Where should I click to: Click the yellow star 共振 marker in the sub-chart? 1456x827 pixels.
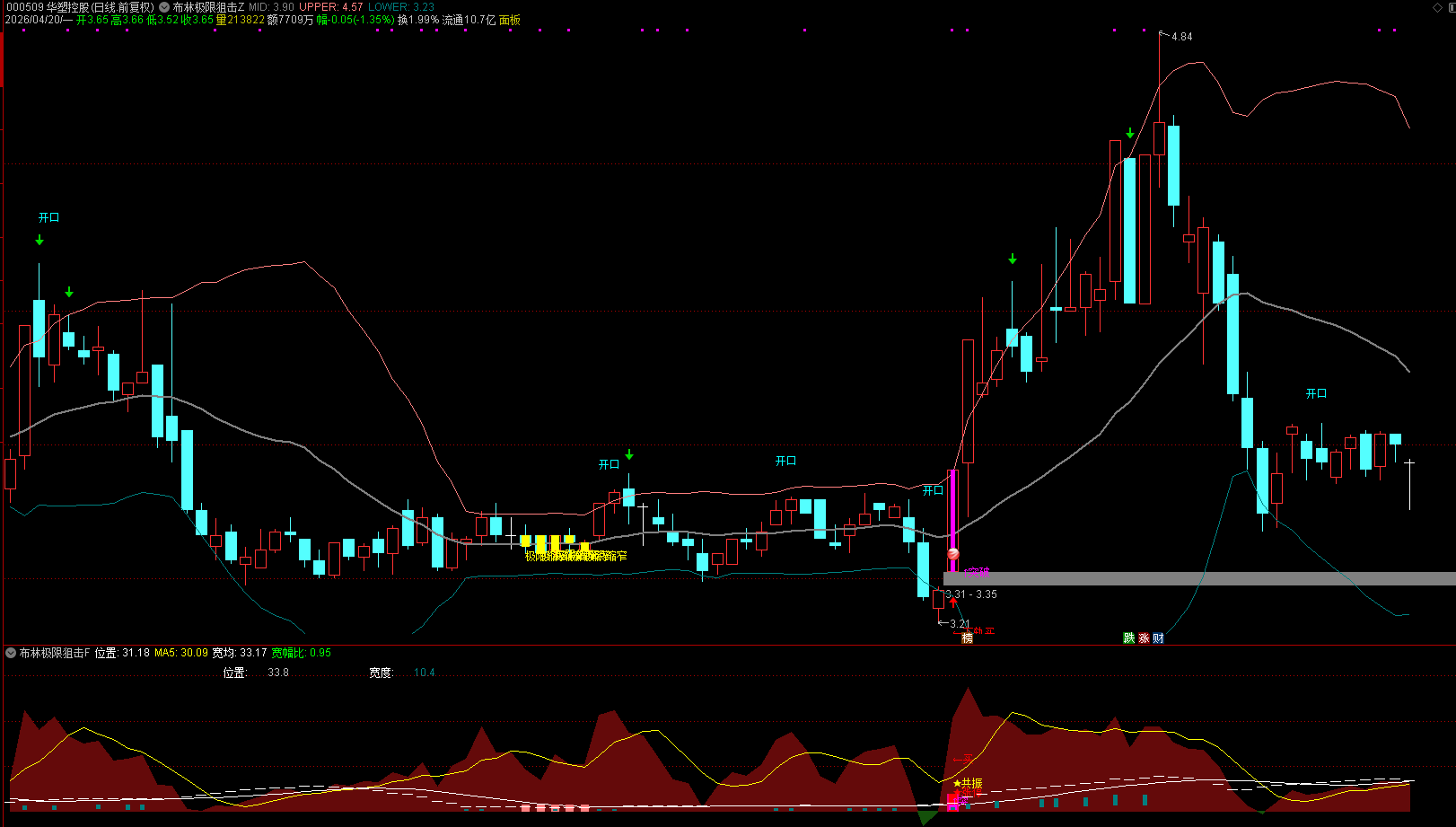coord(968,784)
